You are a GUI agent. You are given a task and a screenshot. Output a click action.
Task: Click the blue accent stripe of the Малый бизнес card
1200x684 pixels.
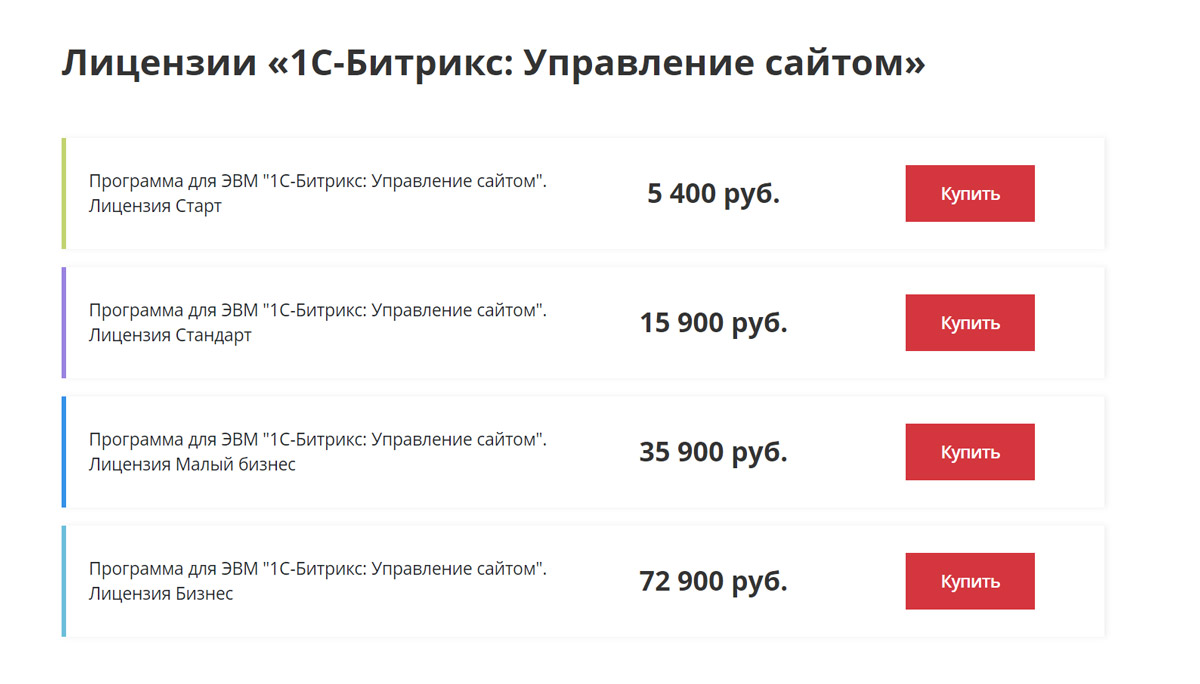64,451
